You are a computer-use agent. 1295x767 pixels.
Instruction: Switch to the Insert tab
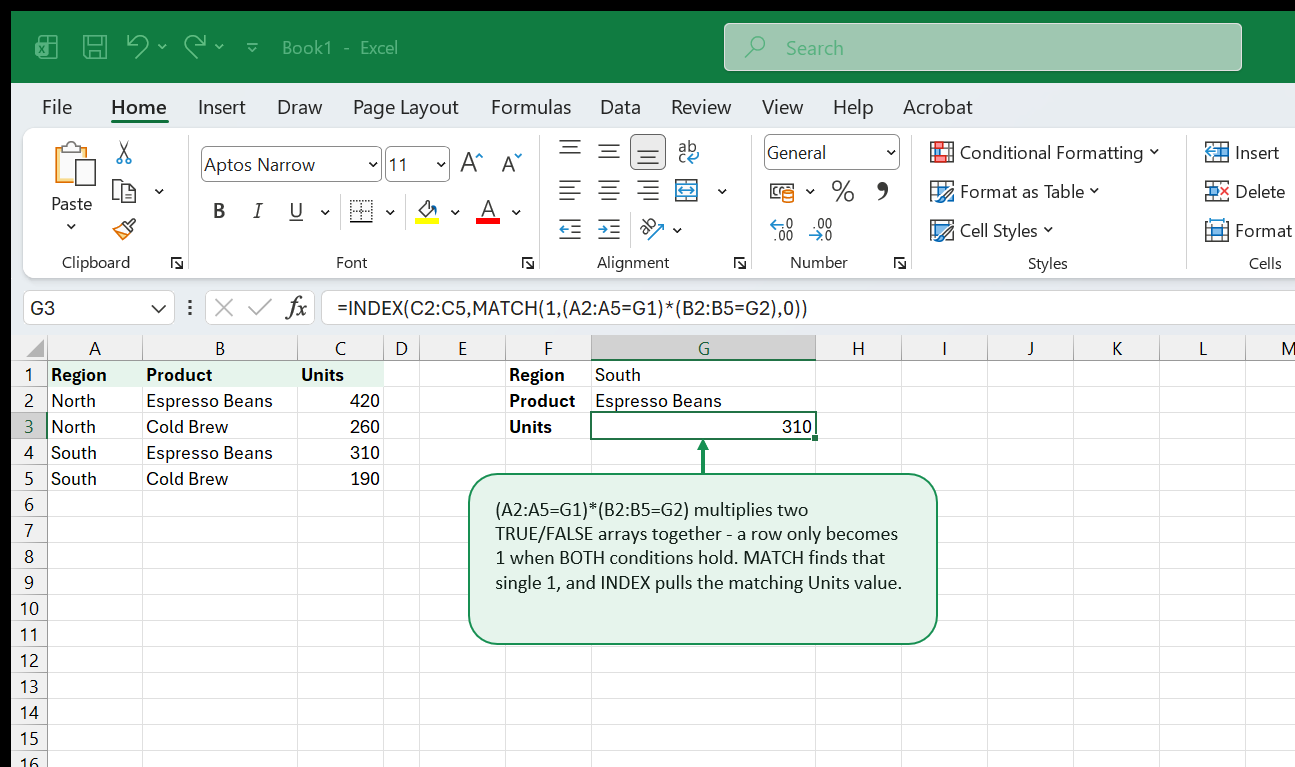pos(222,107)
